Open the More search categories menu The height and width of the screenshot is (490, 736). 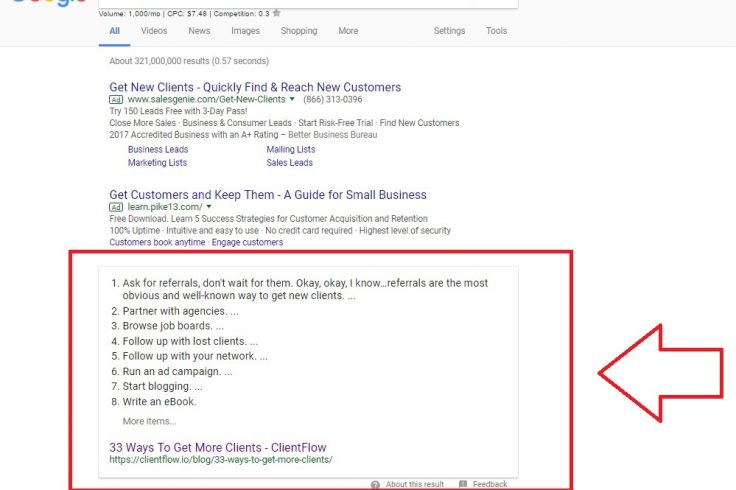click(348, 31)
